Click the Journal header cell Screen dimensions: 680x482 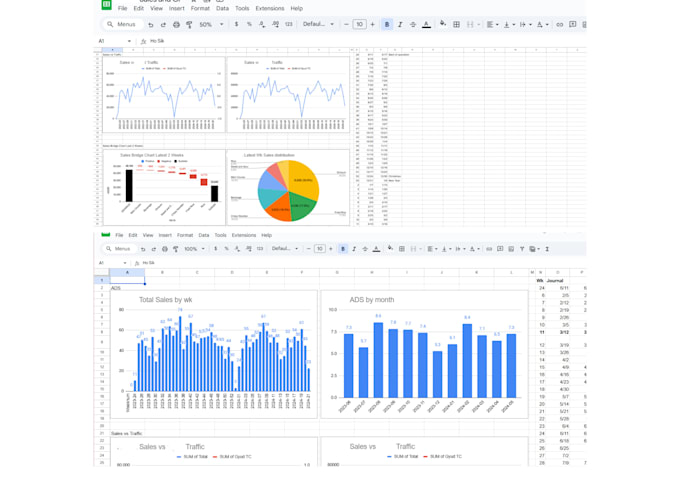[x=555, y=281]
